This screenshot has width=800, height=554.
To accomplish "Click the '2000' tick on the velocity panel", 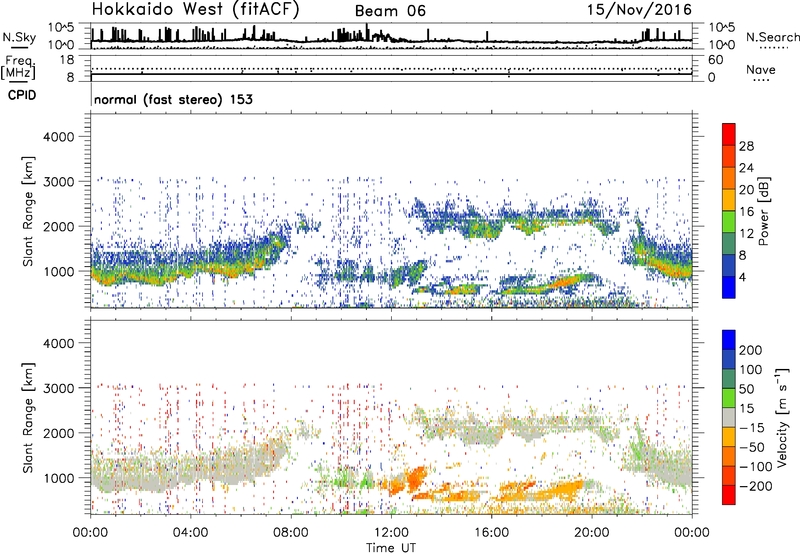I will [x=58, y=433].
